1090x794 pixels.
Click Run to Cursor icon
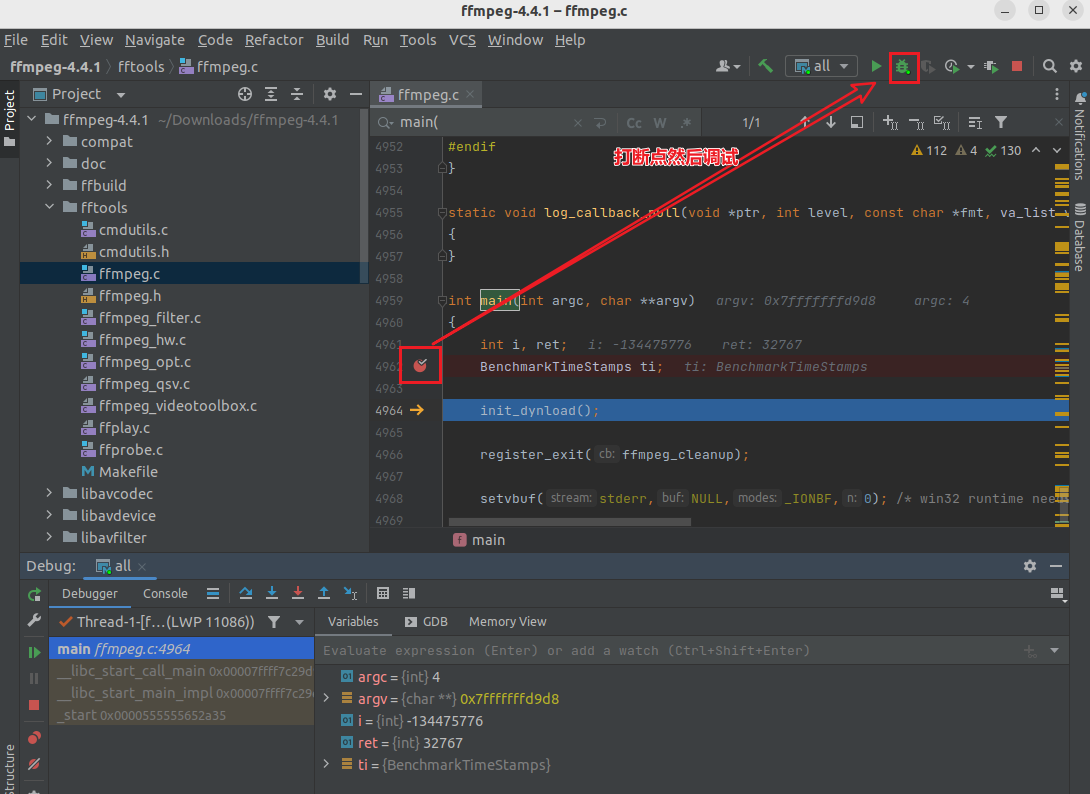350,593
